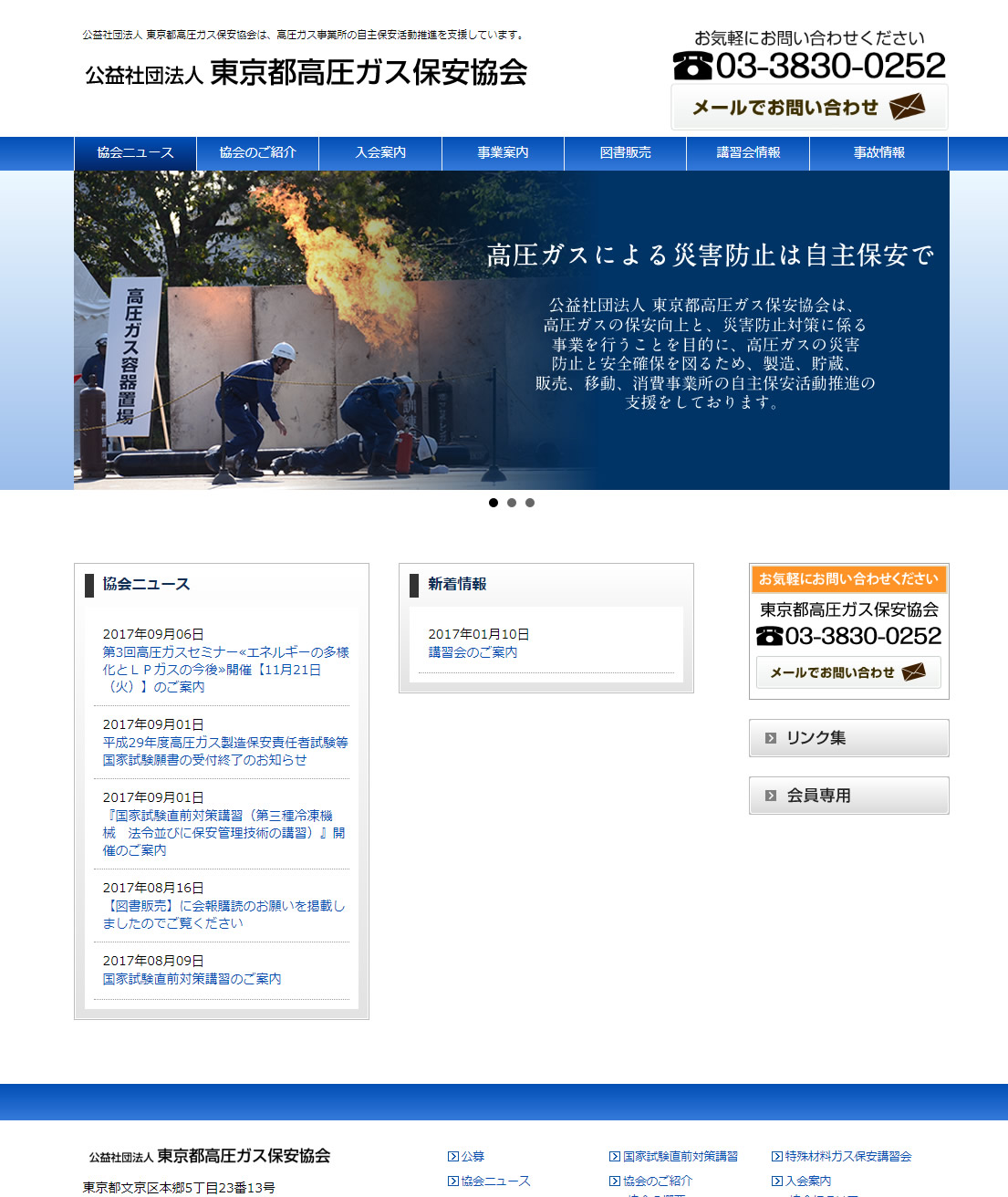
Task: Click the sidebar メールでお問い合わせ button
Action: pos(848,672)
